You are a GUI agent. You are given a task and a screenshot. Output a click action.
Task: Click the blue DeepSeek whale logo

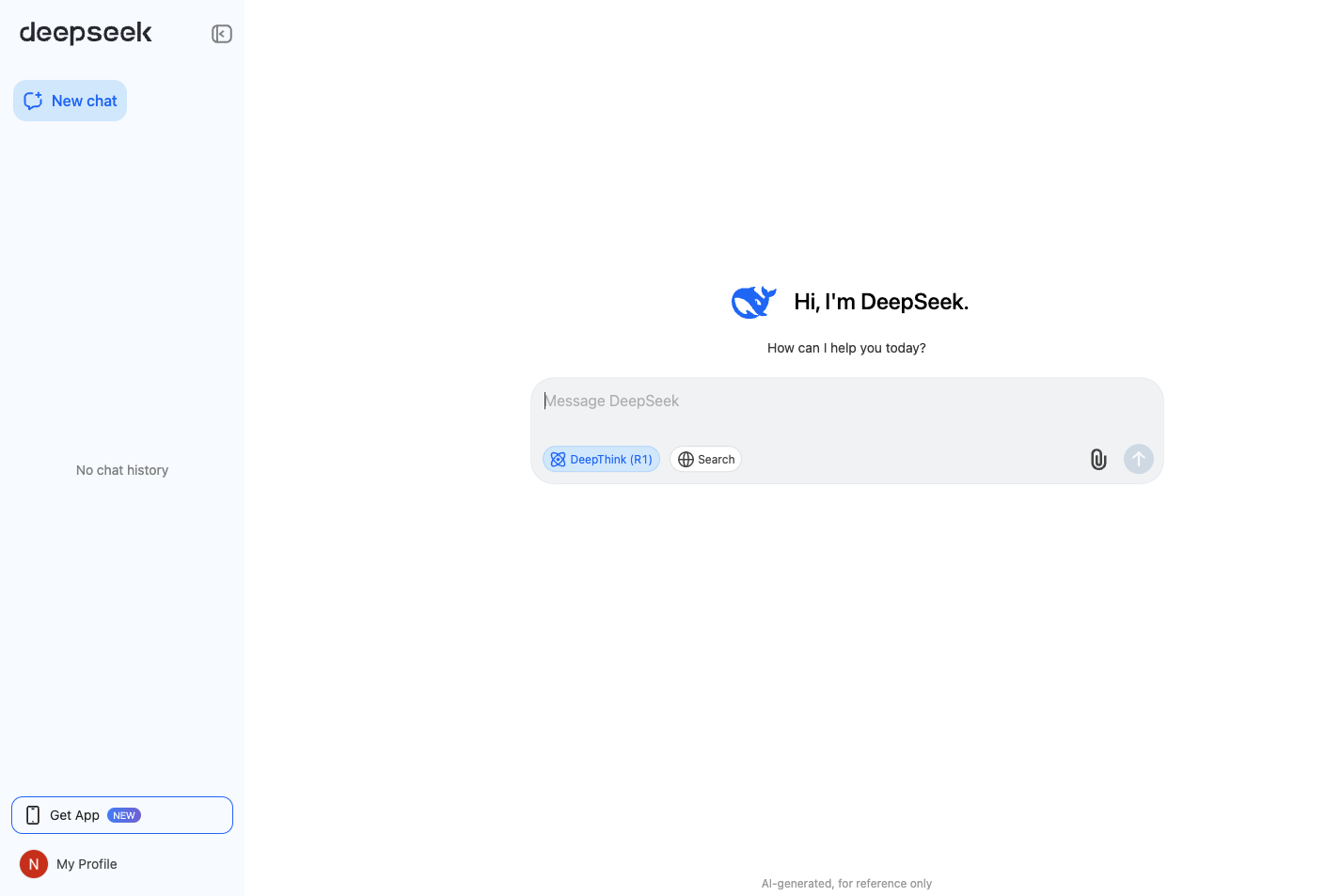pyautogui.click(x=754, y=302)
